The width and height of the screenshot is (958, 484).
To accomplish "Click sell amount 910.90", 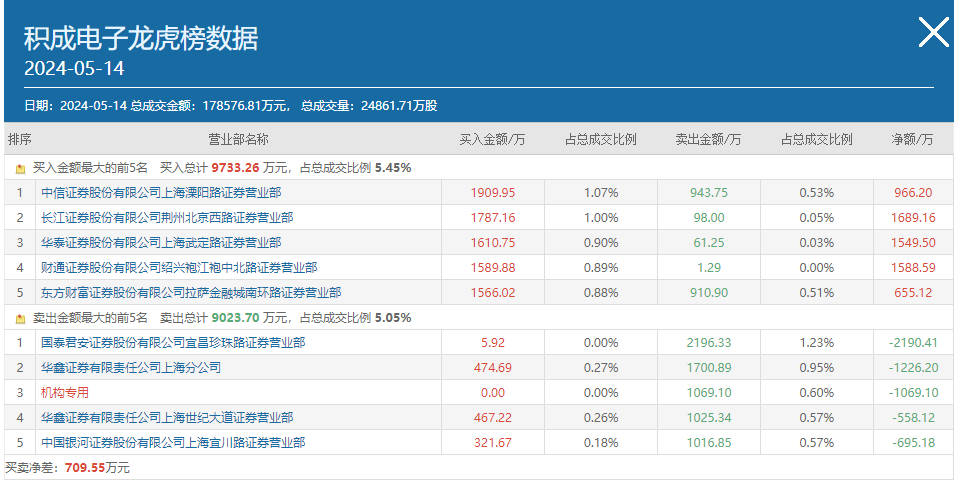I will click(709, 293).
